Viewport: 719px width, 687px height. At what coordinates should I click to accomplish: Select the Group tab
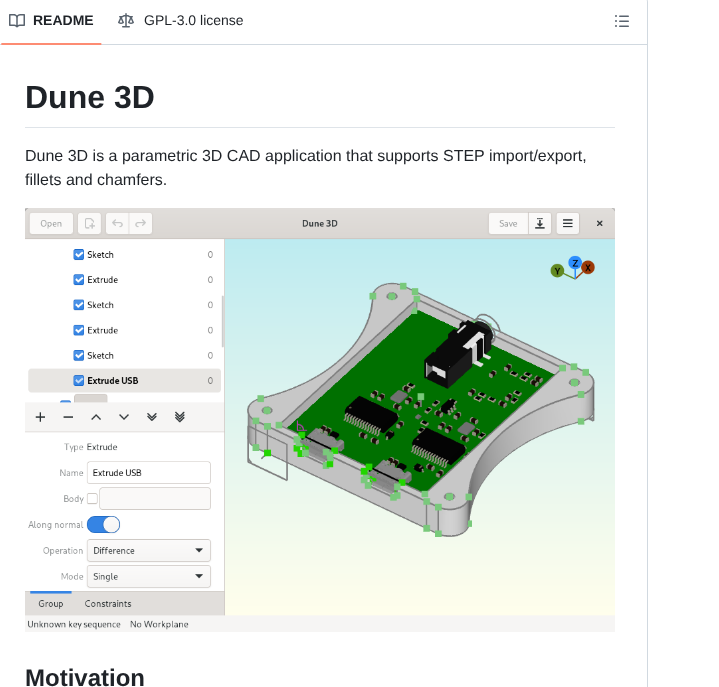[x=51, y=604]
